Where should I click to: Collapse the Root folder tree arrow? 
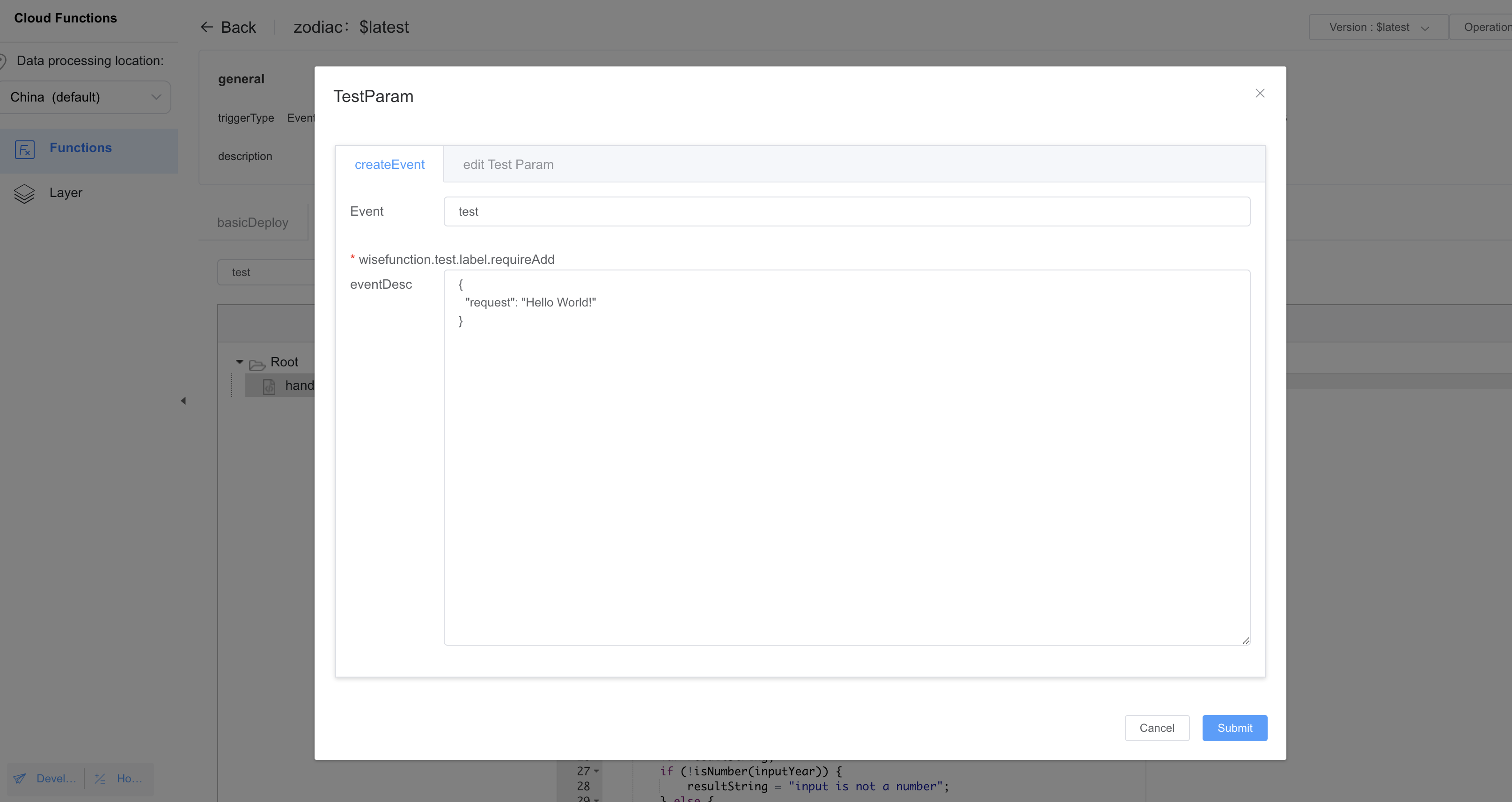(240, 361)
